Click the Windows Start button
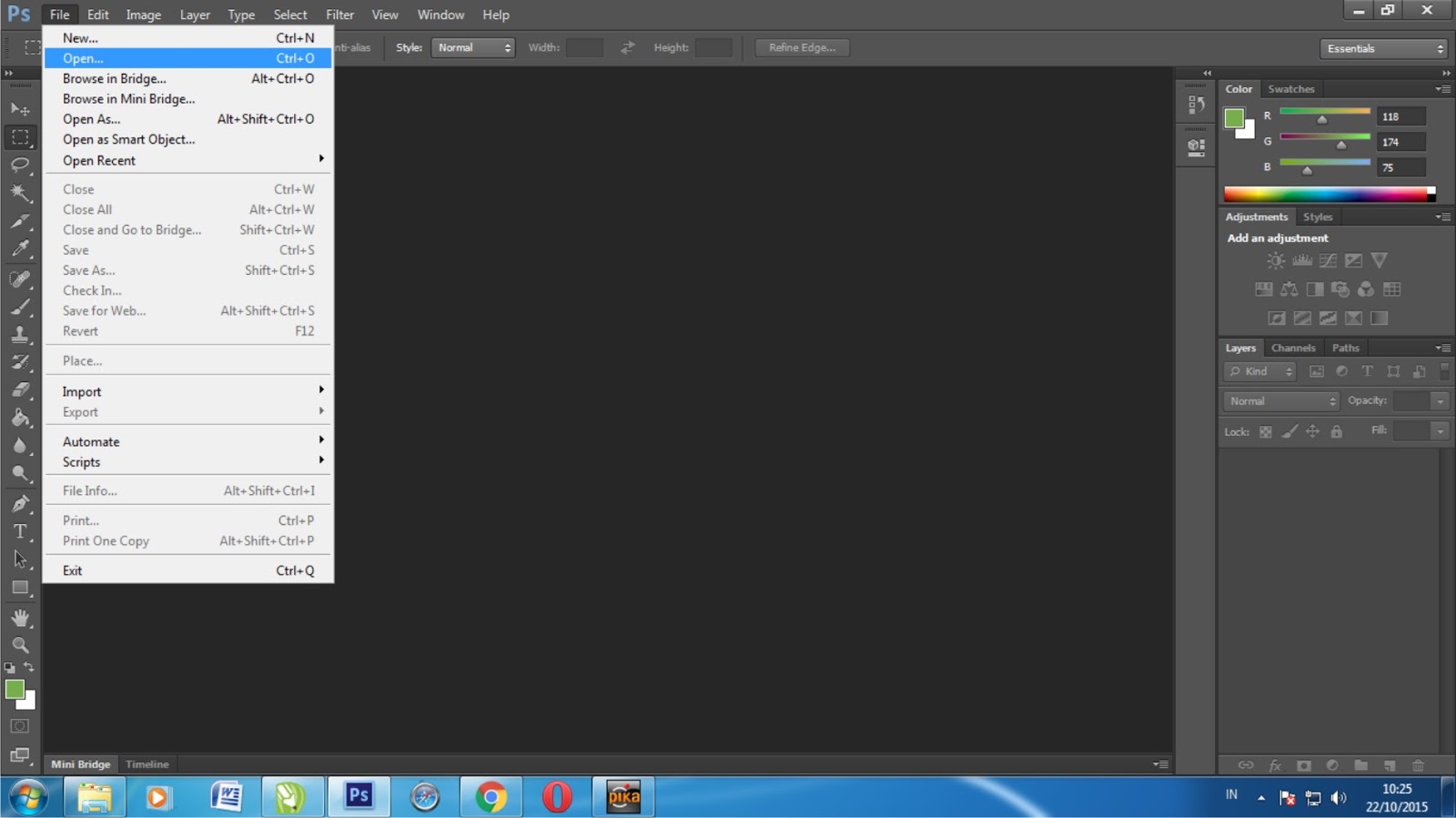The height and width of the screenshot is (818, 1456). click(28, 798)
